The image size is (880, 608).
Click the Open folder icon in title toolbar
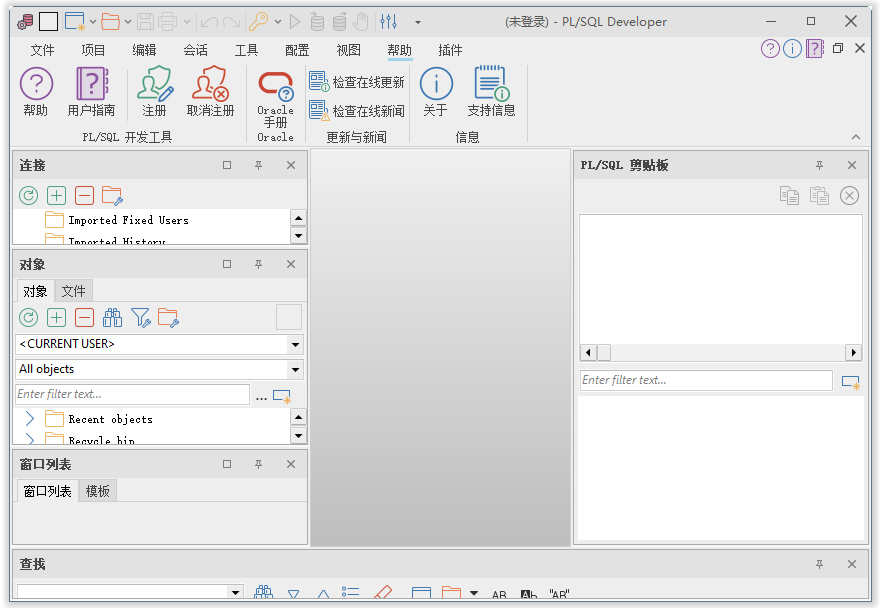[x=111, y=22]
